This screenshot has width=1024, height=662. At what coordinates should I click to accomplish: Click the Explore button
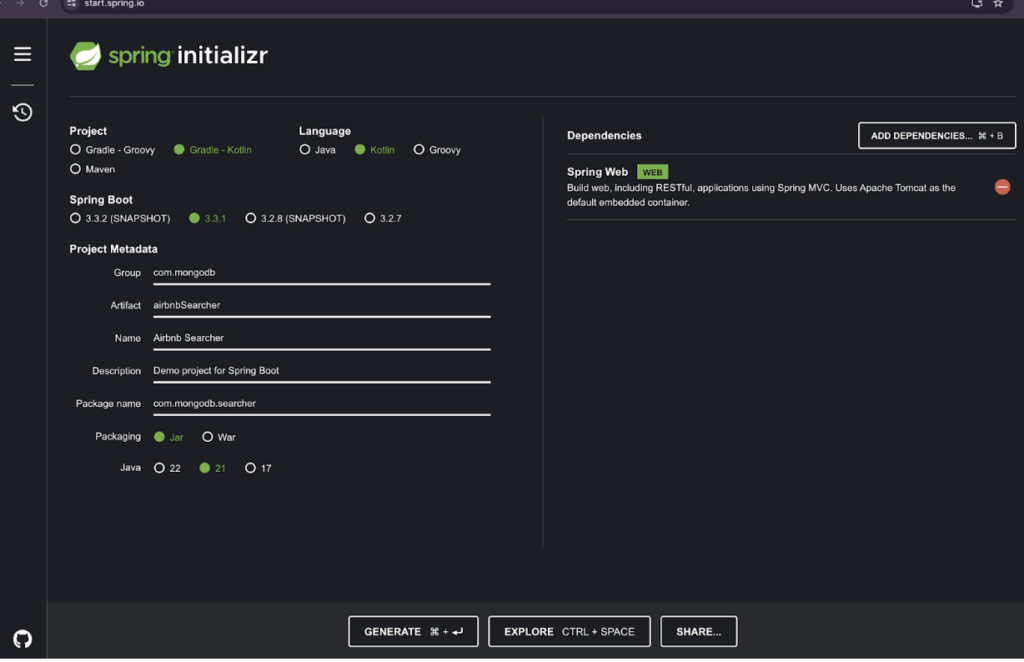click(569, 632)
